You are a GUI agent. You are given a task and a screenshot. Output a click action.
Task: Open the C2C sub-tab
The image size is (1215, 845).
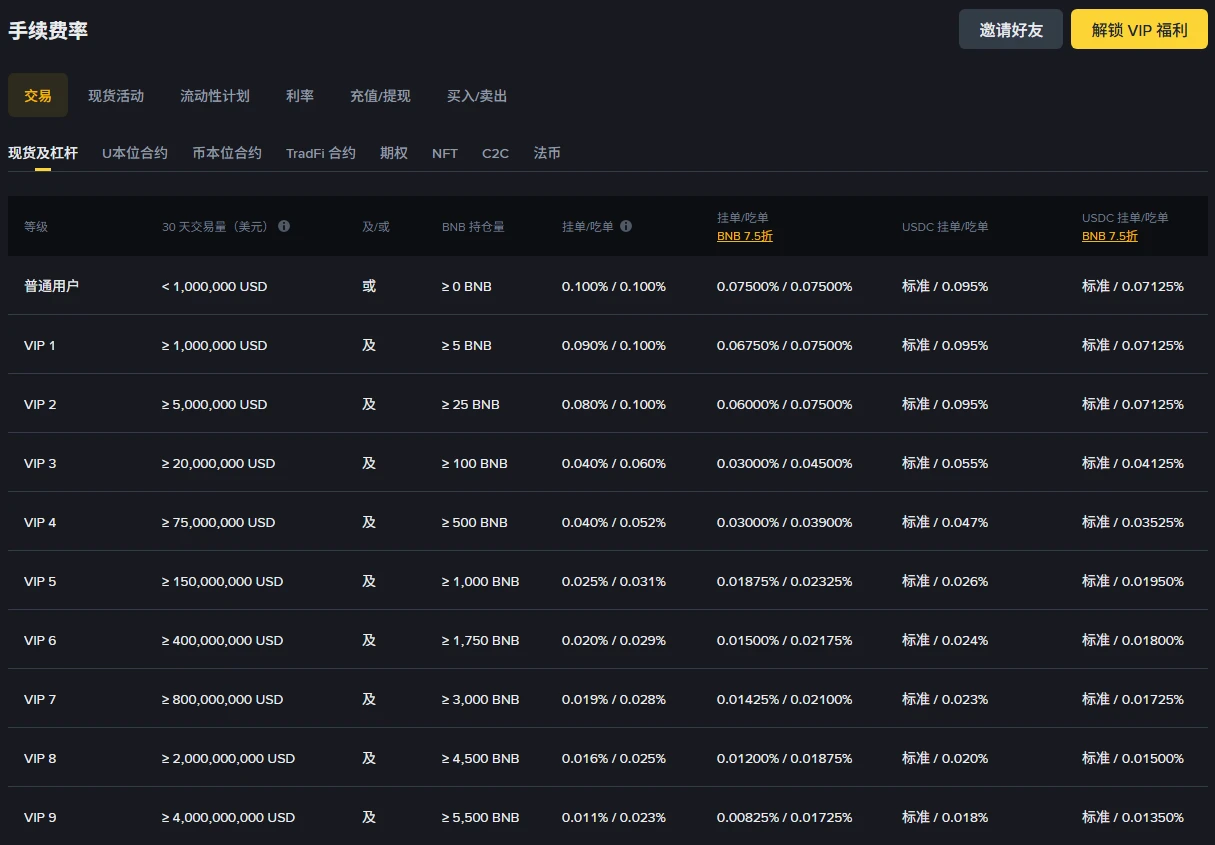(x=495, y=153)
